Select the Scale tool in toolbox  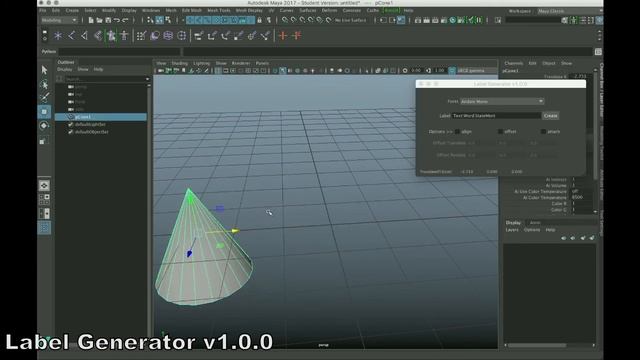coord(44,140)
